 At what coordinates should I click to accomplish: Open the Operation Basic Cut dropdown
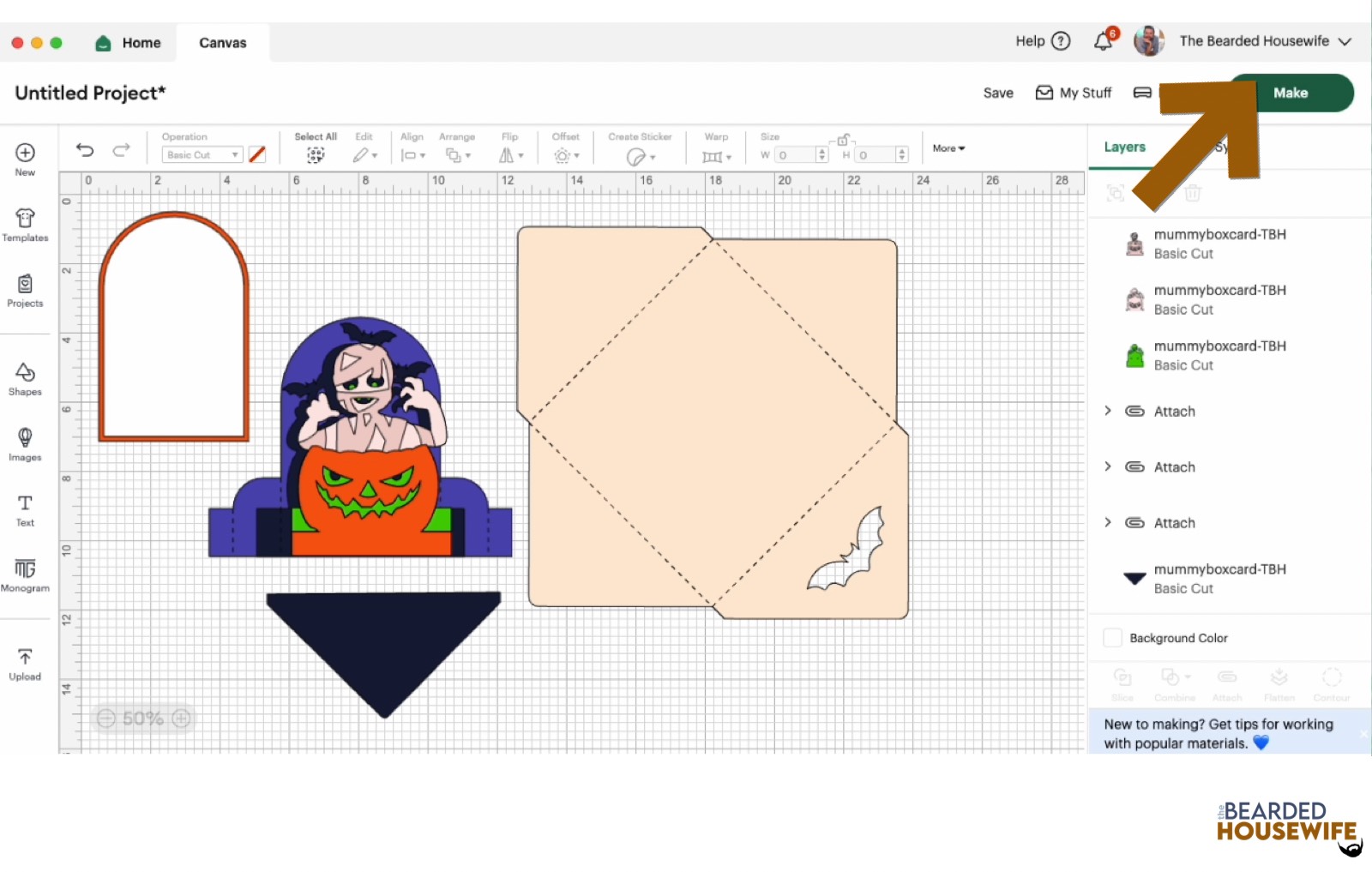tap(202, 155)
